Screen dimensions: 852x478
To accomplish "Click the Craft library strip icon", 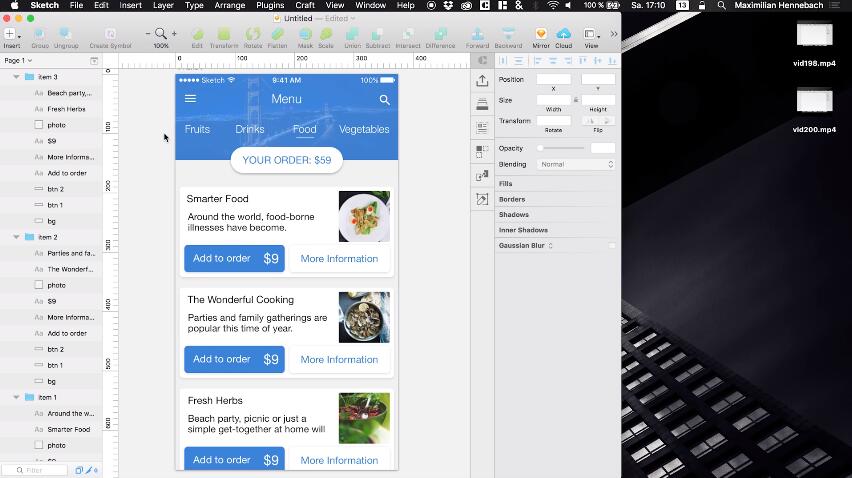I will pos(482,104).
